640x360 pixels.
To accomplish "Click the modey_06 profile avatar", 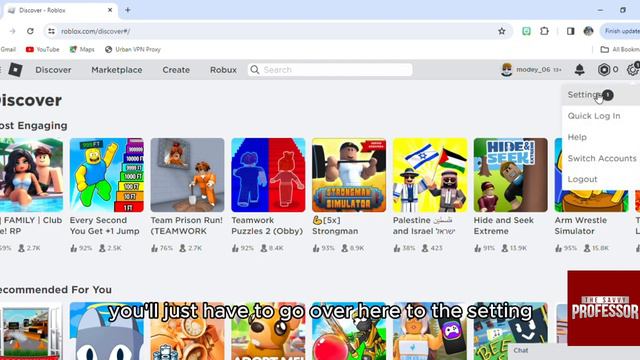I will [x=507, y=70].
